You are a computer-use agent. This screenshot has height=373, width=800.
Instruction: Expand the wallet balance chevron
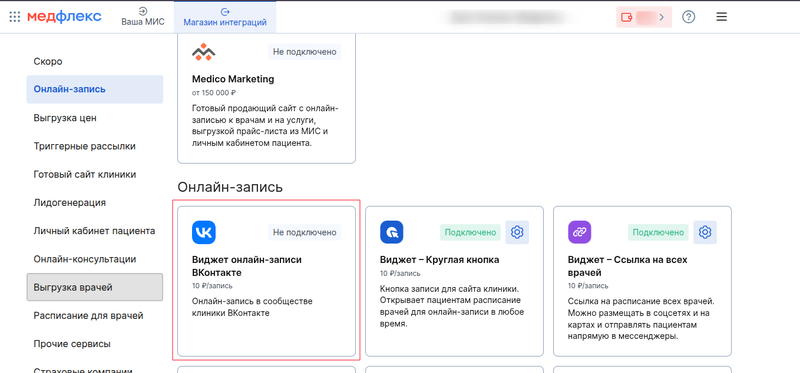click(661, 17)
